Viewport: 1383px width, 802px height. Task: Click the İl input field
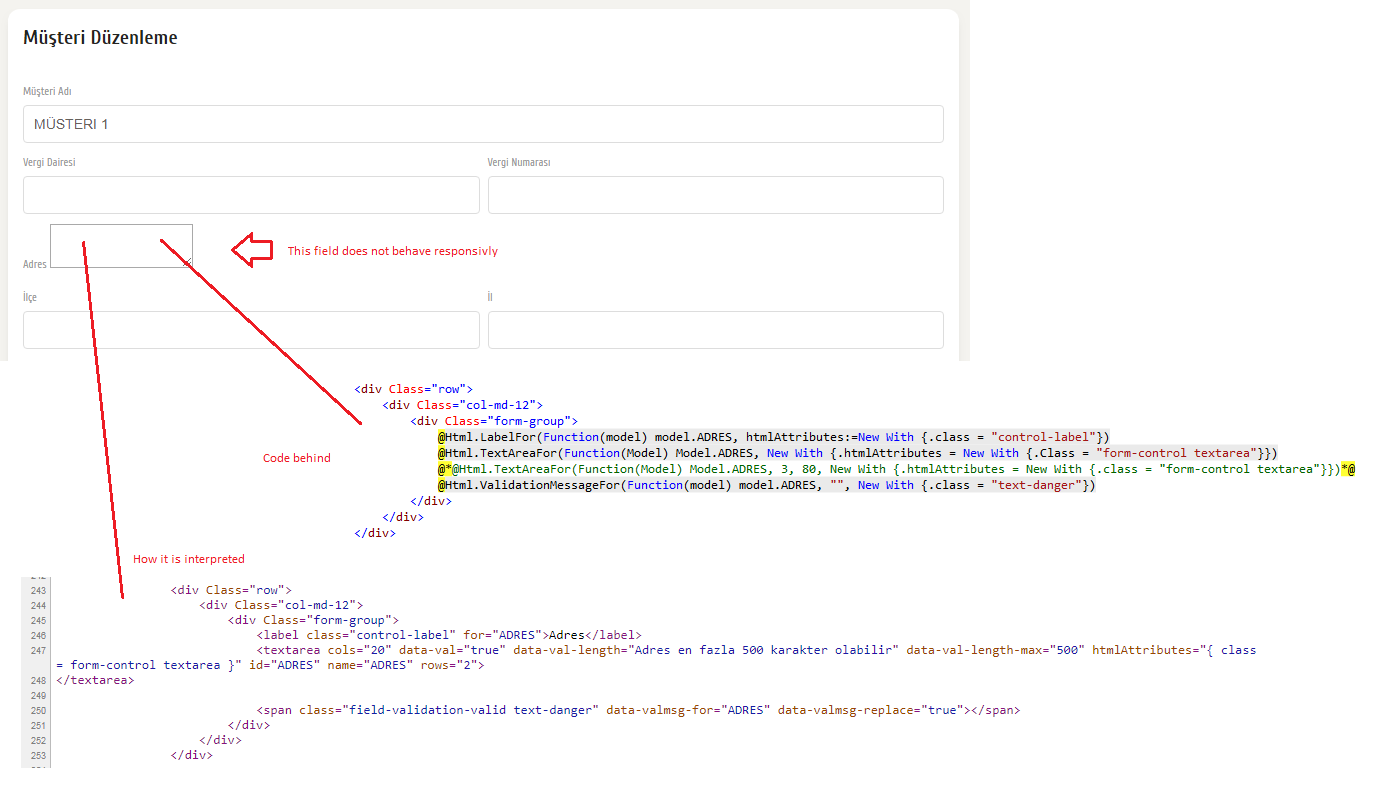tap(715, 329)
